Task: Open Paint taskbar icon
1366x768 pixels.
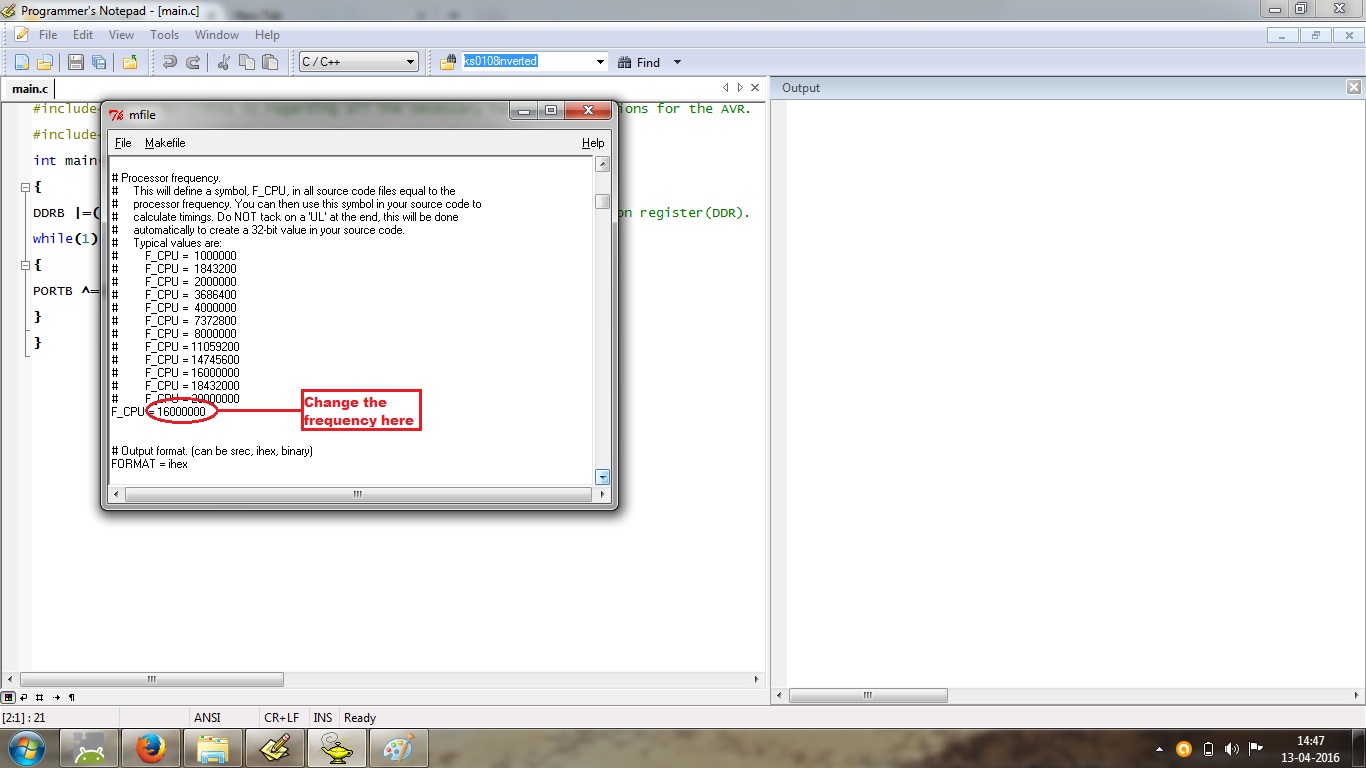Action: 399,748
